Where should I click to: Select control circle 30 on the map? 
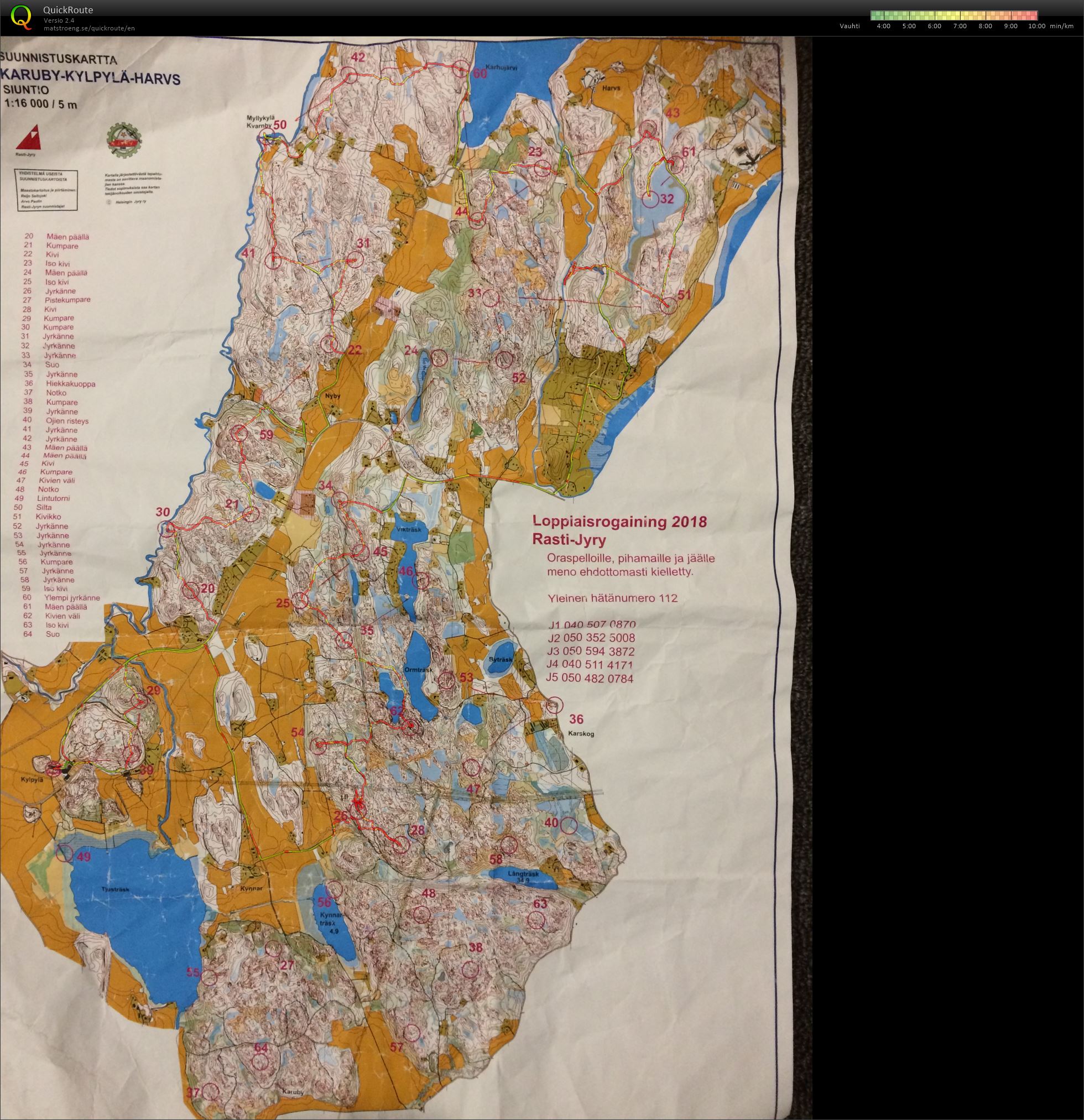coord(168,529)
